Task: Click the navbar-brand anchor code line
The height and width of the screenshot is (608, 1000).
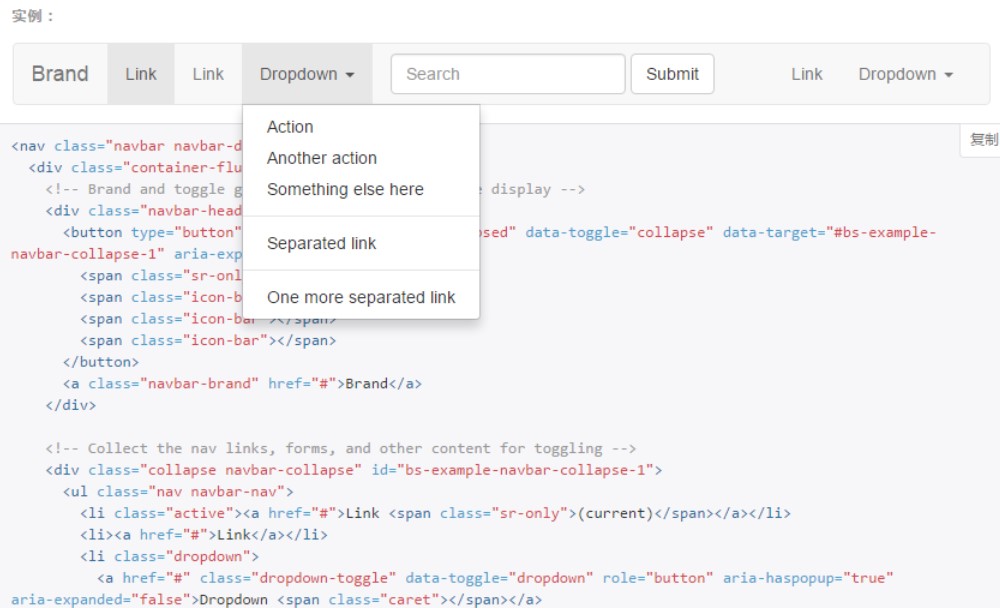Action: click(242, 383)
